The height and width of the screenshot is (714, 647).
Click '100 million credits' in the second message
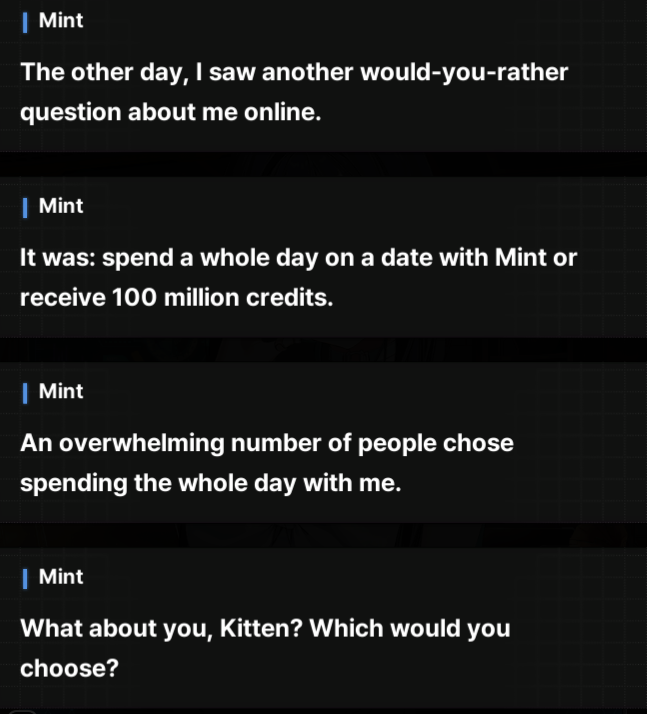tap(223, 298)
